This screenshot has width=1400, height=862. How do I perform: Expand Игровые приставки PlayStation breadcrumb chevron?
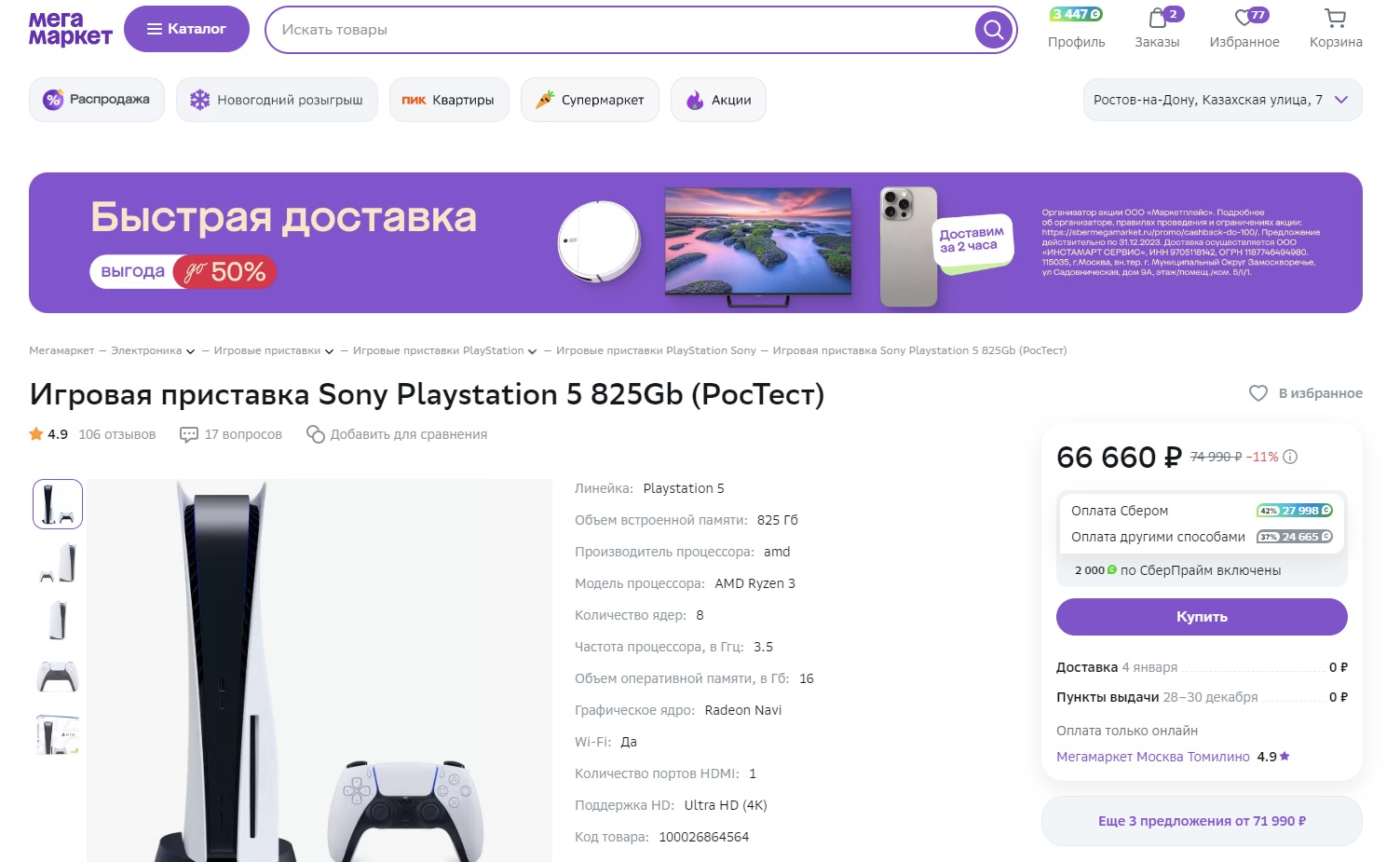pyautogui.click(x=532, y=351)
